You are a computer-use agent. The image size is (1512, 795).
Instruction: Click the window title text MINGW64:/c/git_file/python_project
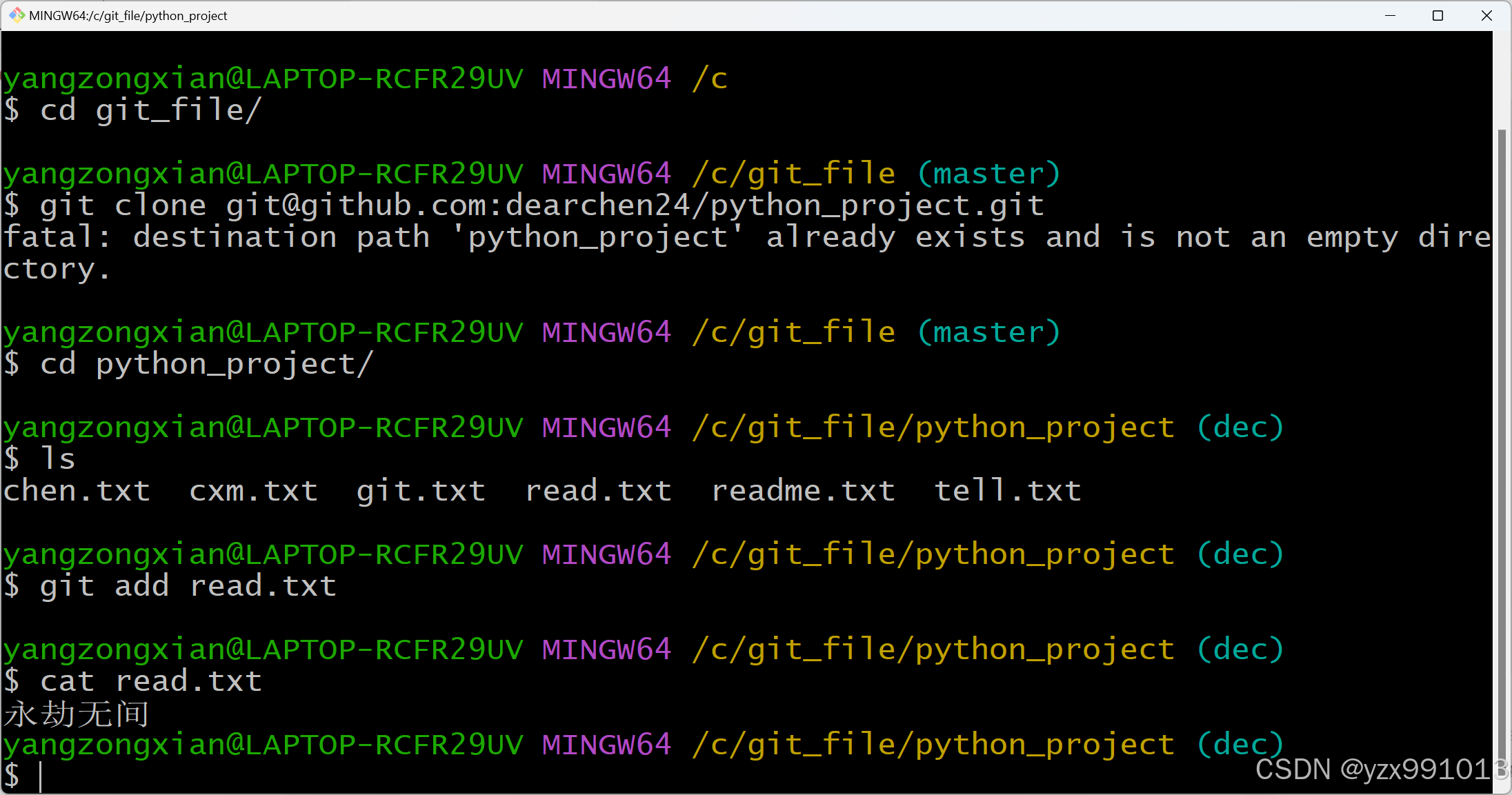128,15
